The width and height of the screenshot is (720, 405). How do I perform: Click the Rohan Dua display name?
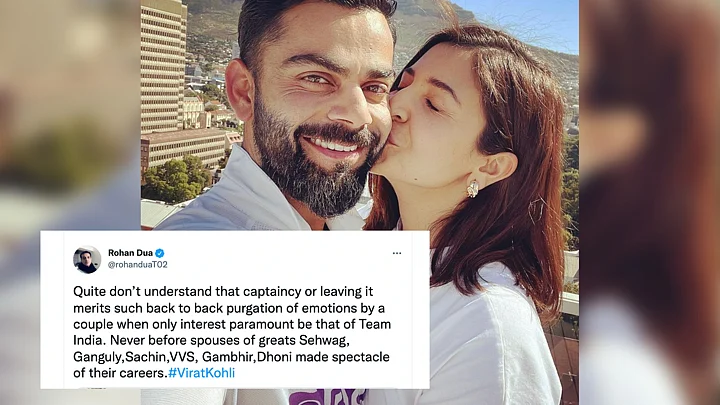click(x=130, y=253)
